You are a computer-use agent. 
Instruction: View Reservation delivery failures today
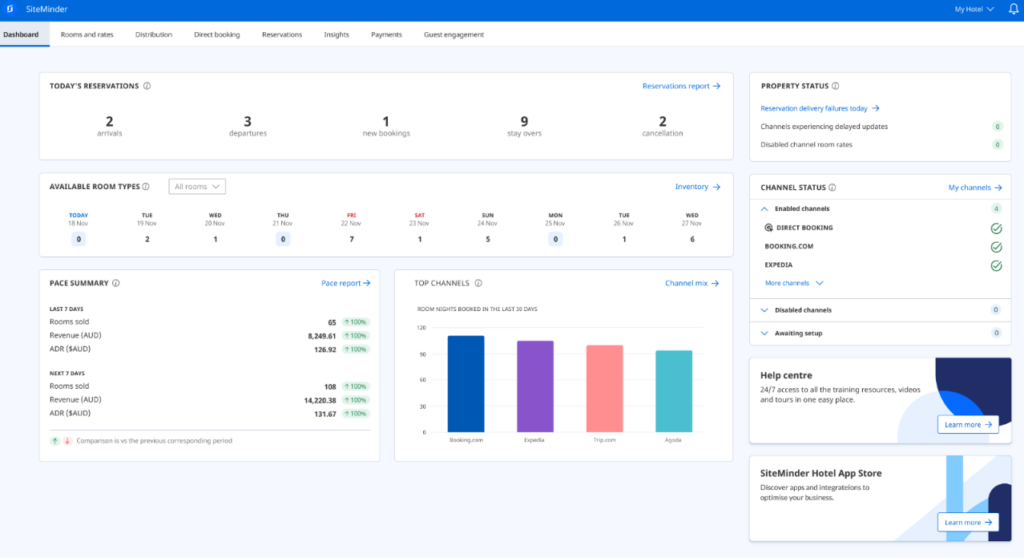[820, 108]
